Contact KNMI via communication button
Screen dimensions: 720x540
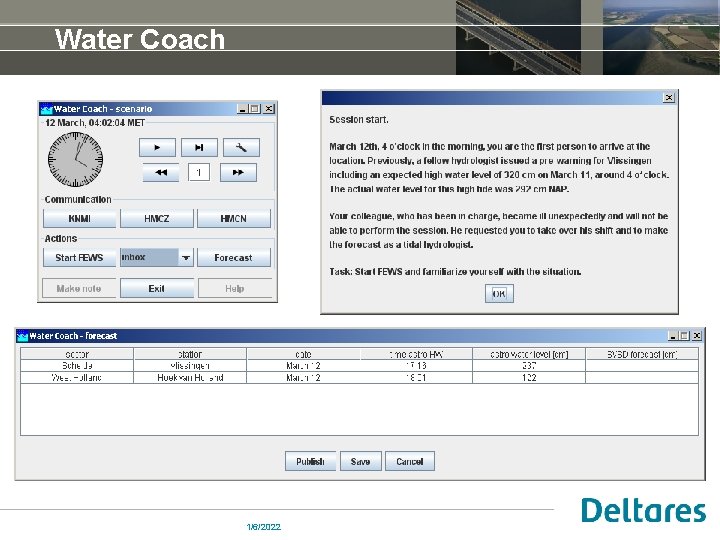click(x=79, y=219)
